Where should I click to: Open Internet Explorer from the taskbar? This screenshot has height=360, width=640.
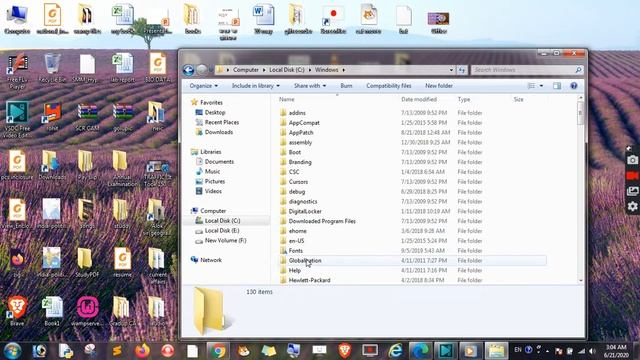coord(395,351)
